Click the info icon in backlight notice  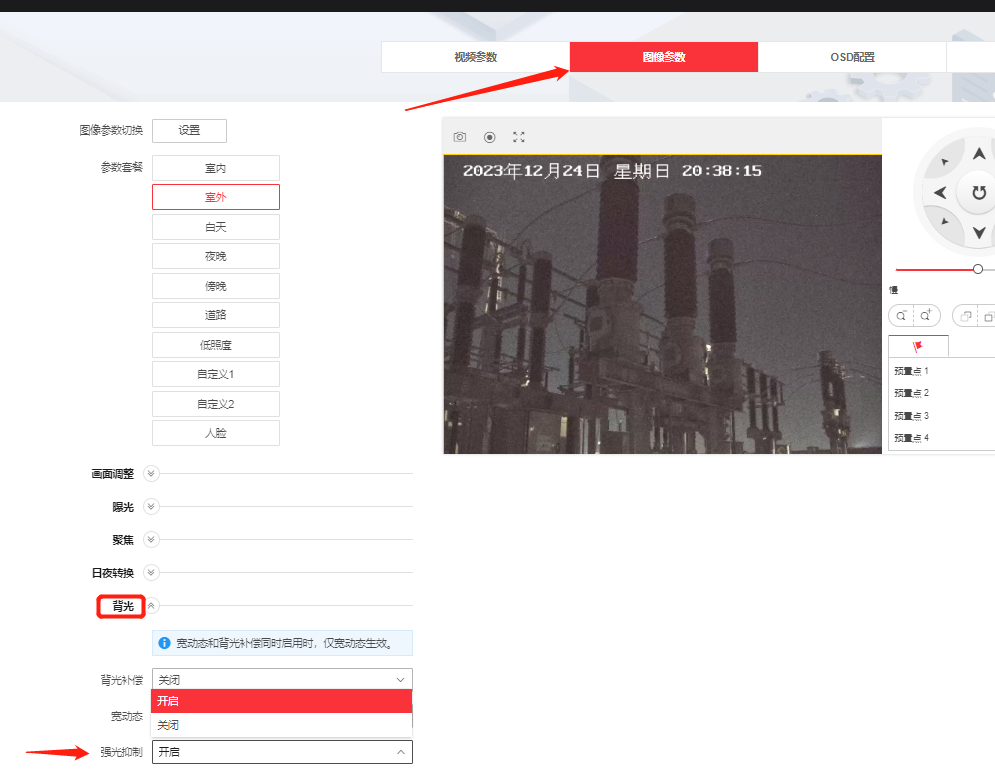tap(164, 643)
